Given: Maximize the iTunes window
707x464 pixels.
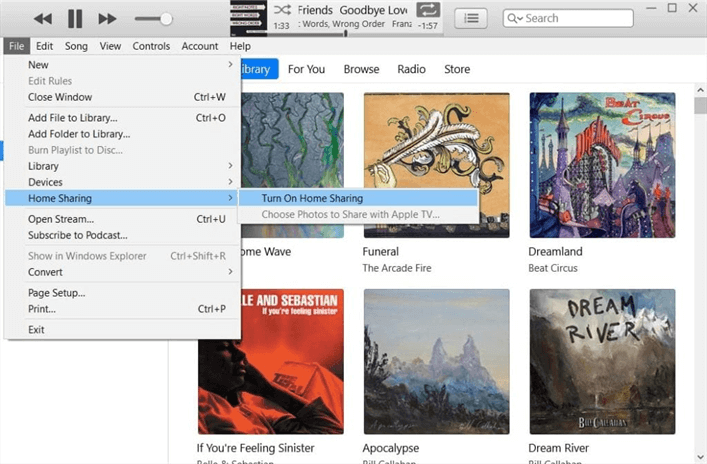Looking at the screenshot, I should [x=672, y=8].
